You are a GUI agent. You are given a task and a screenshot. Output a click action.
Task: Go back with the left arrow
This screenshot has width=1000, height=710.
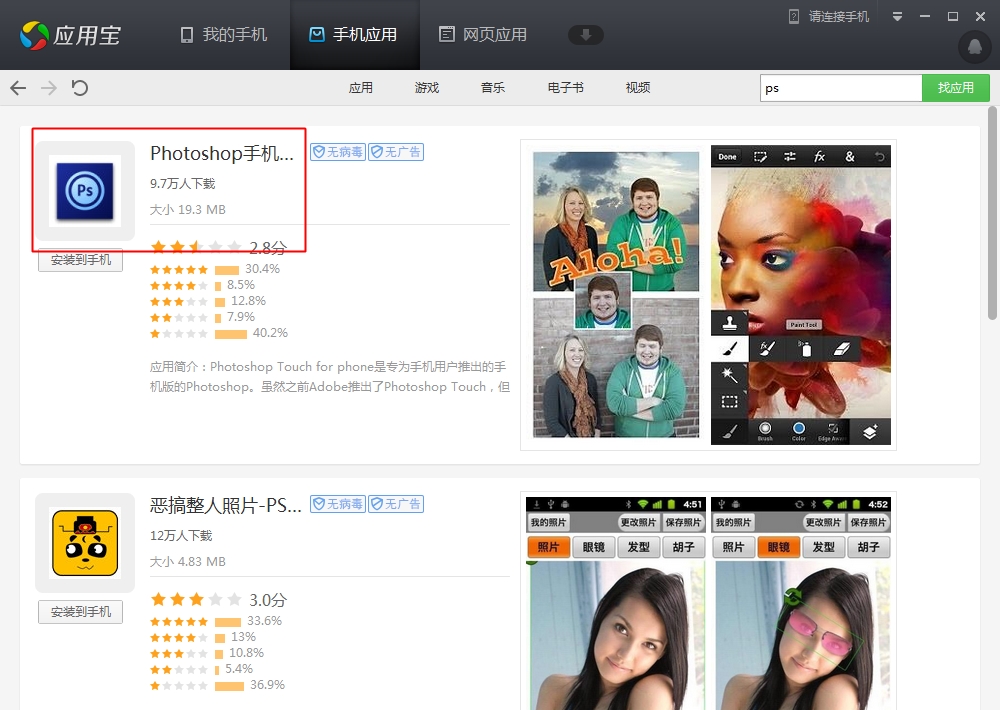click(x=18, y=87)
